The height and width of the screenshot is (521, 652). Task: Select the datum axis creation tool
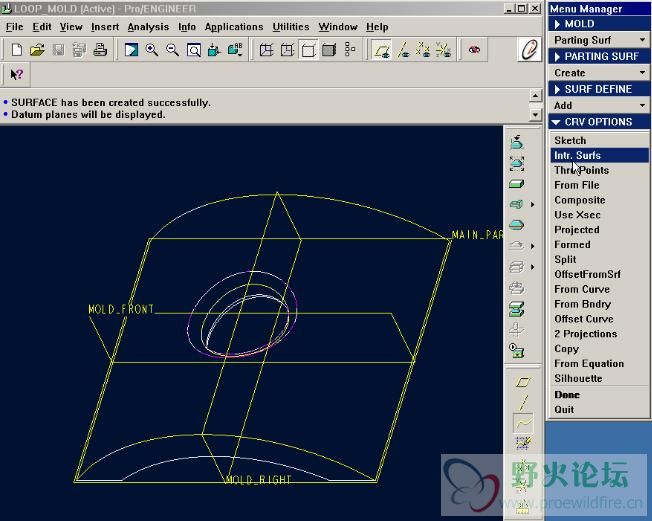click(523, 402)
